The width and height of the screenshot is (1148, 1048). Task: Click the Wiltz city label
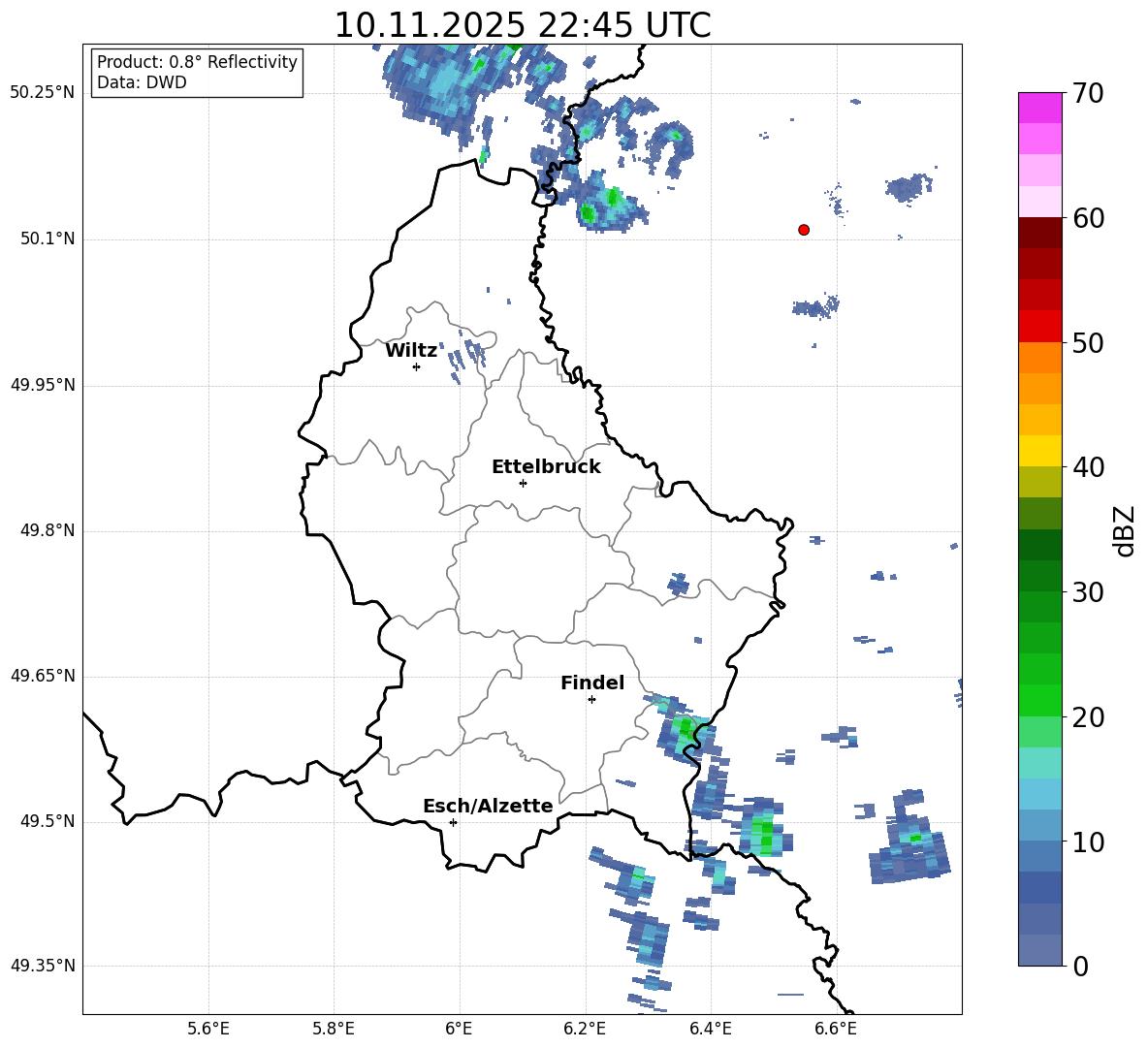[x=411, y=351]
